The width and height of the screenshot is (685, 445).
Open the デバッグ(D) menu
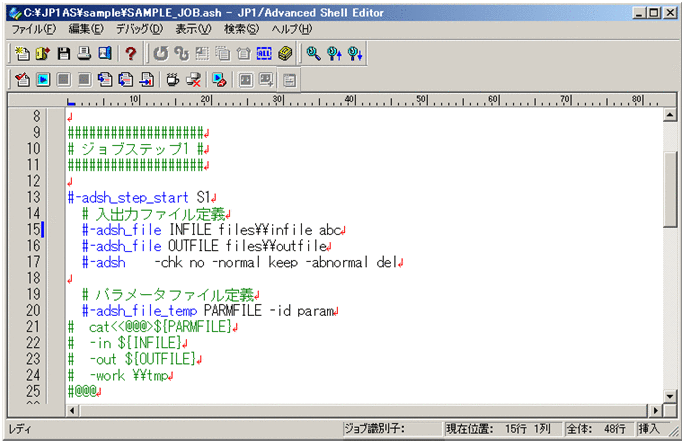coord(139,29)
